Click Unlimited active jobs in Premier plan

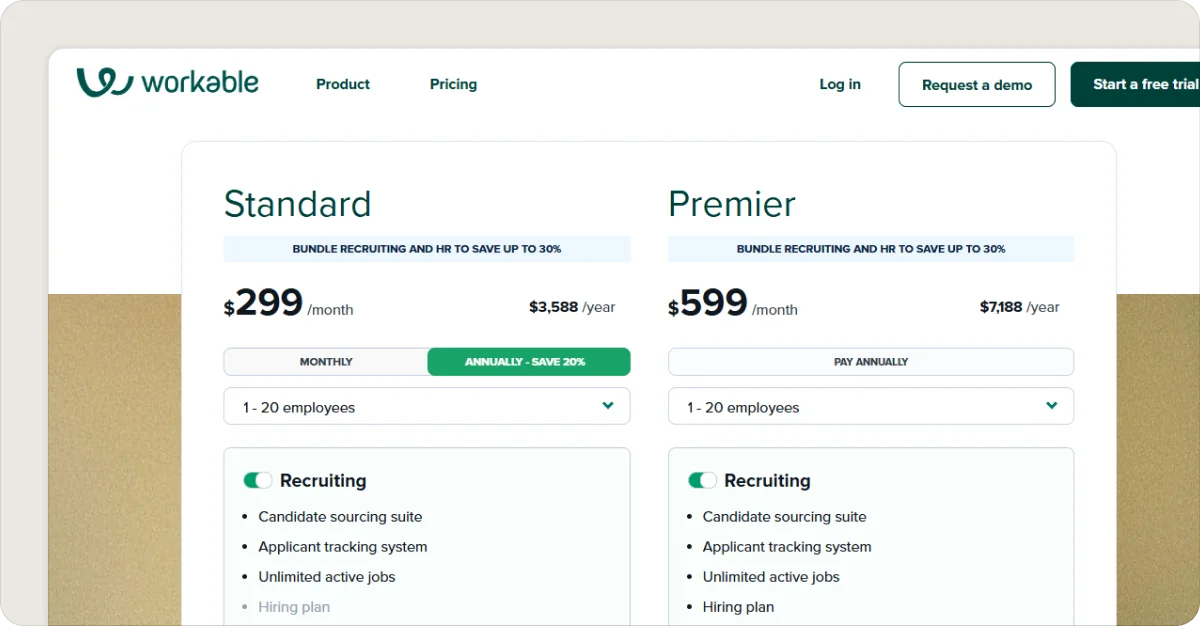(771, 577)
